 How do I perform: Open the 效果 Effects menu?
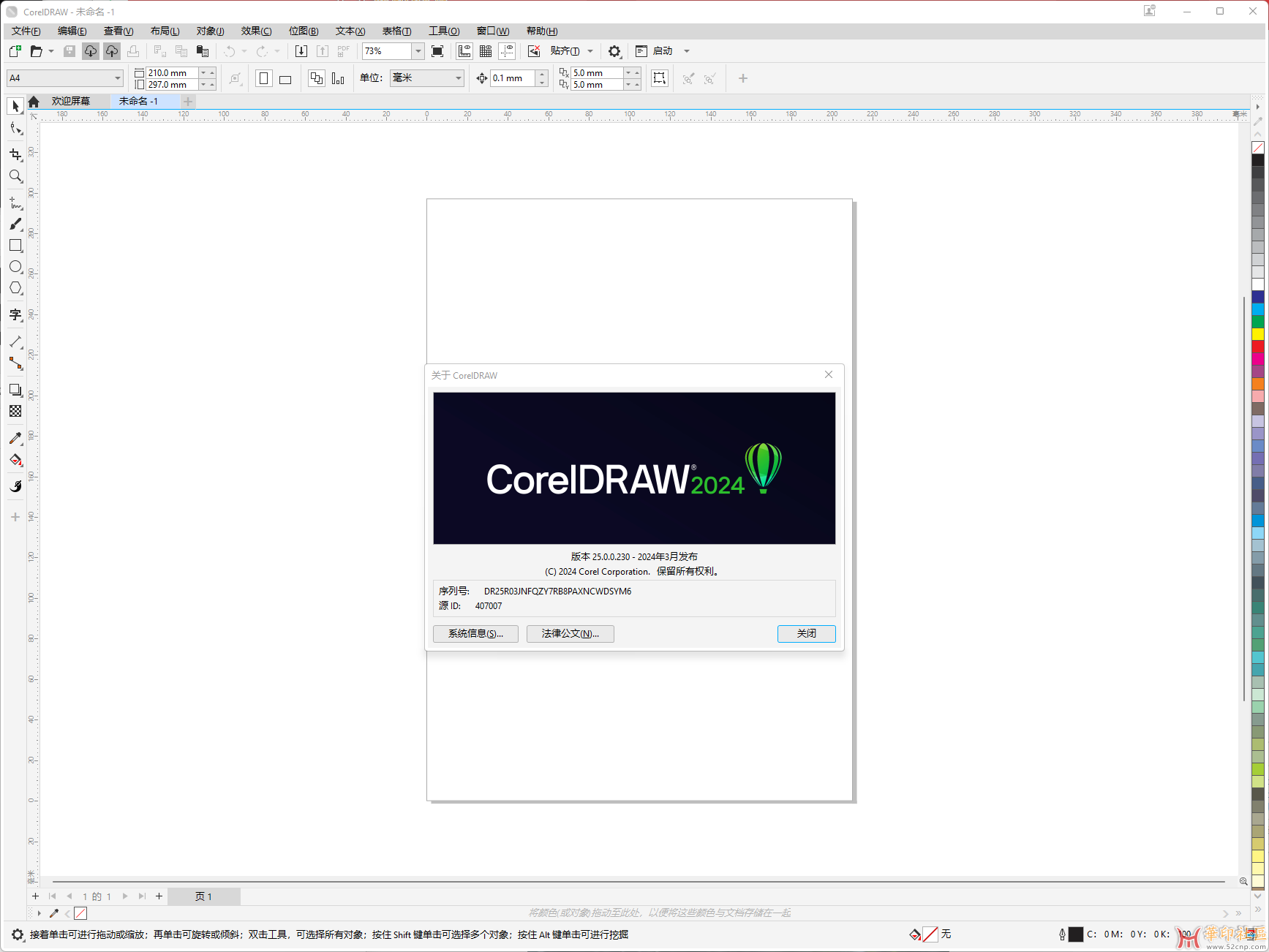coord(256,31)
